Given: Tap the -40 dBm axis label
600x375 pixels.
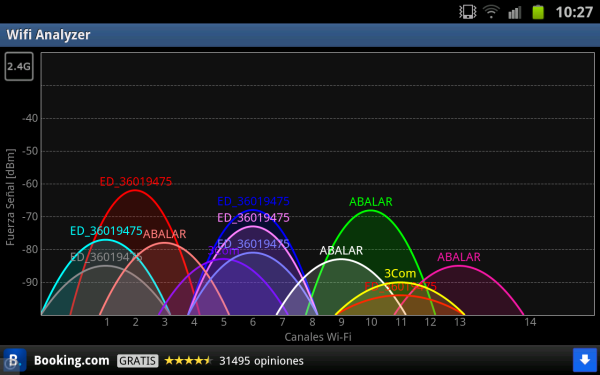Looking at the screenshot, I should click(30, 118).
